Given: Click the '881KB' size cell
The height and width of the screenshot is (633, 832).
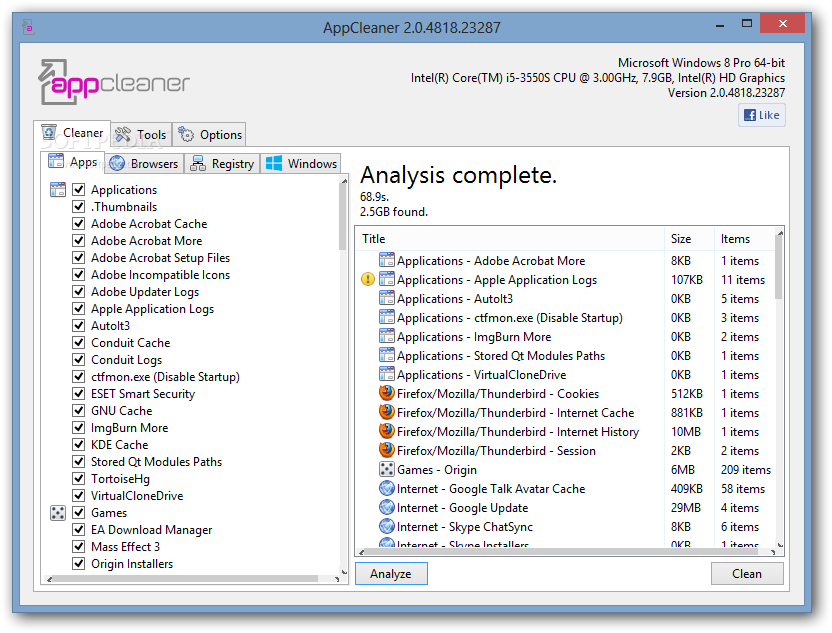Looking at the screenshot, I should tap(687, 413).
